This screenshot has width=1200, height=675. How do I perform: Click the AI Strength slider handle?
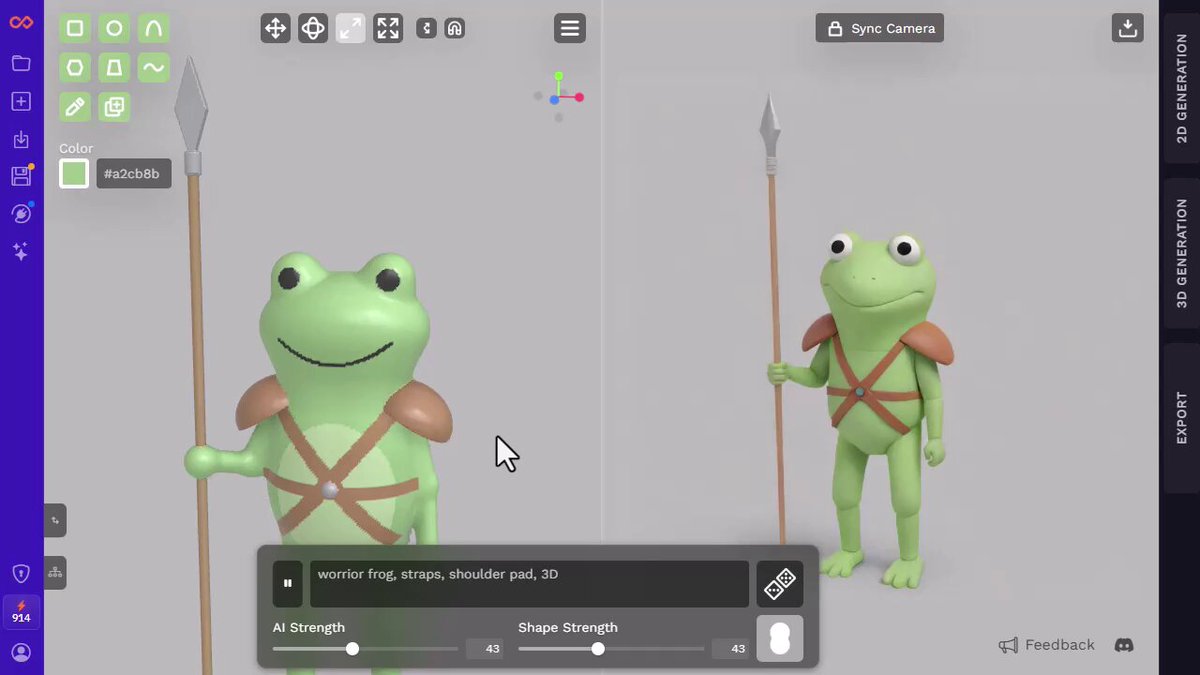(352, 649)
